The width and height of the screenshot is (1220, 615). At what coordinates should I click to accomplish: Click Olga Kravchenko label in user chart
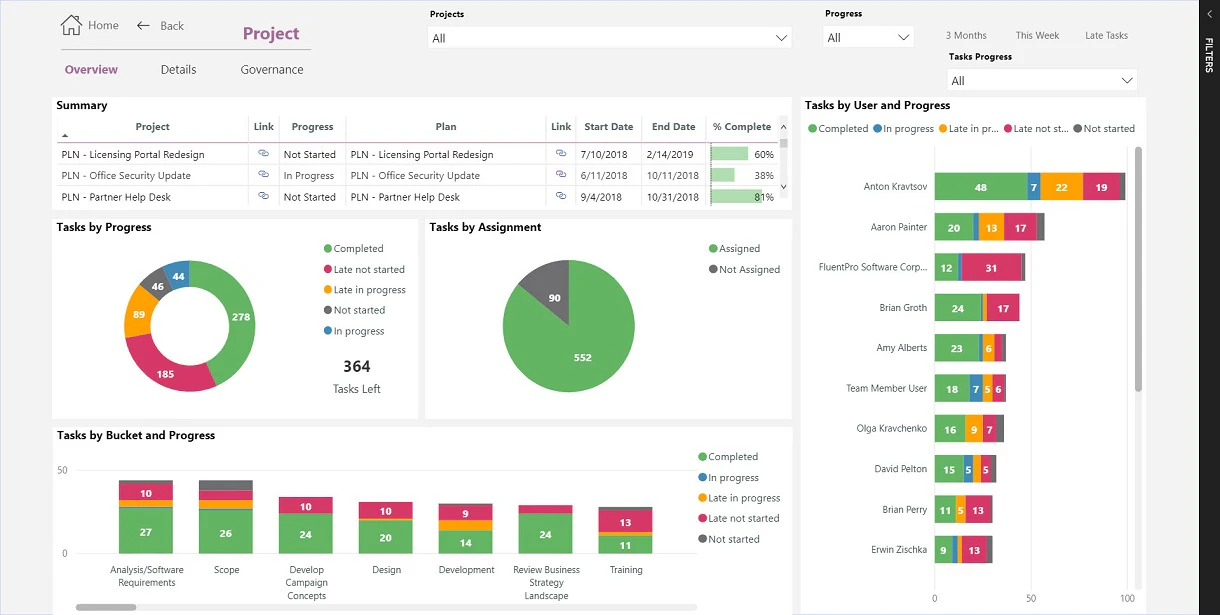click(892, 428)
